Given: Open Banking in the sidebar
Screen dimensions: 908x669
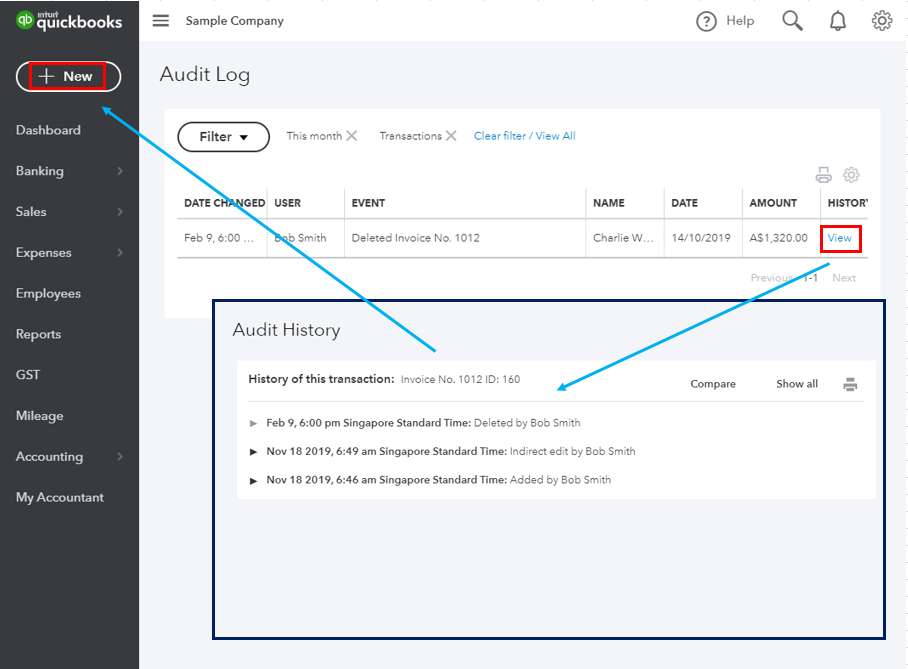Looking at the screenshot, I should [40, 171].
